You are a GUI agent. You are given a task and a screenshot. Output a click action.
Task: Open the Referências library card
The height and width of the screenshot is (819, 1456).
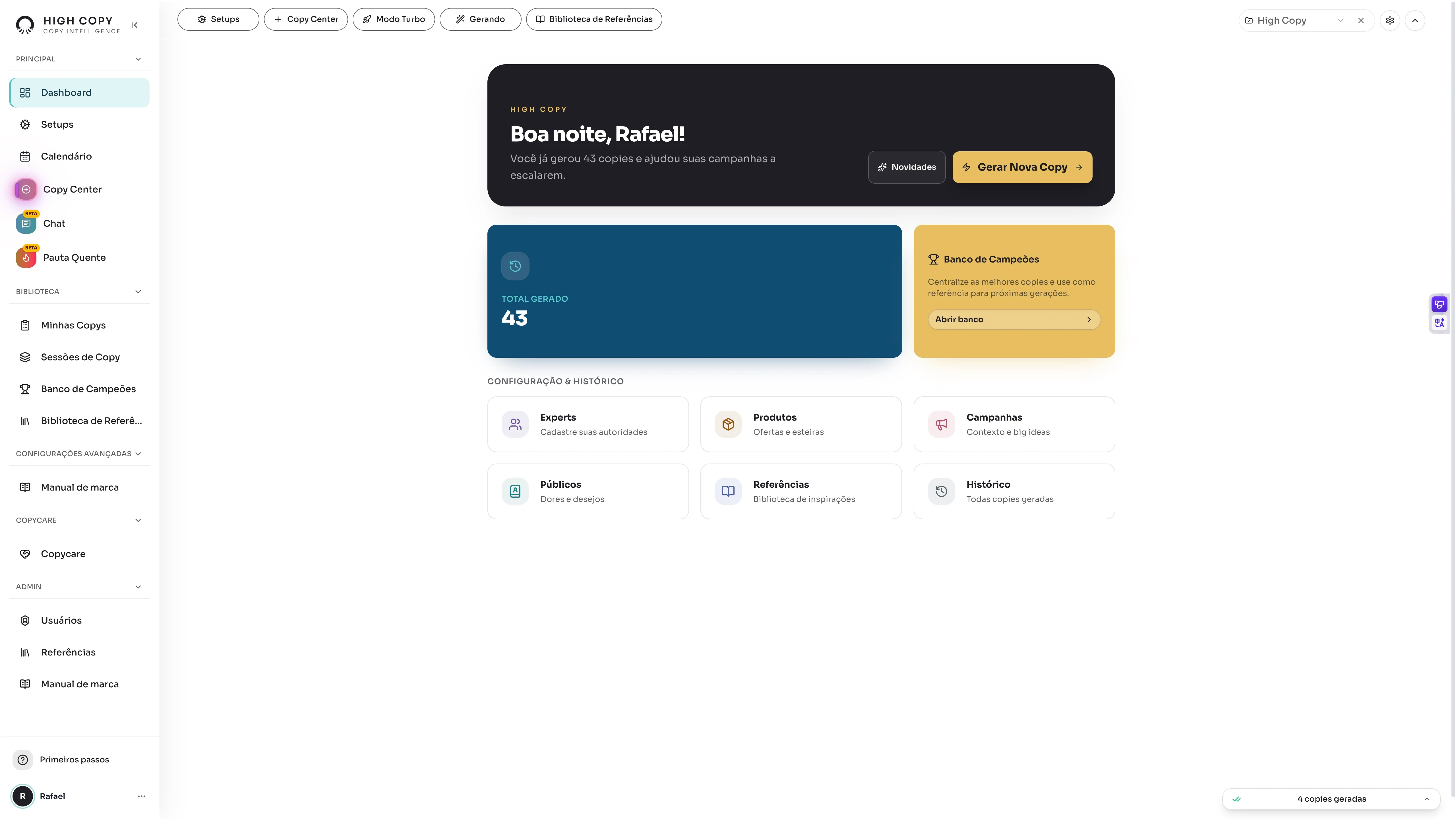pyautogui.click(x=801, y=492)
